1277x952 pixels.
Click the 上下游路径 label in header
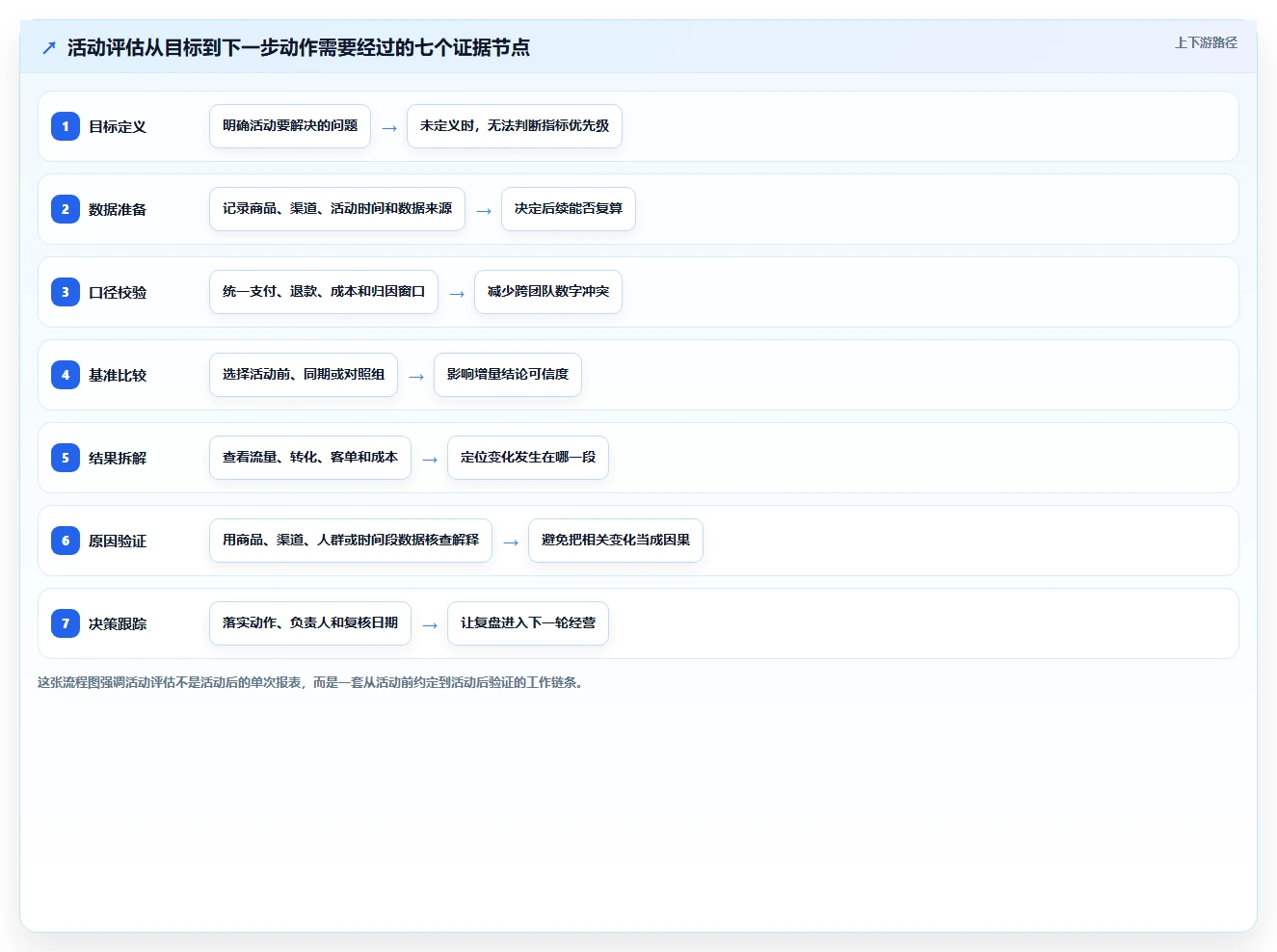(1206, 42)
